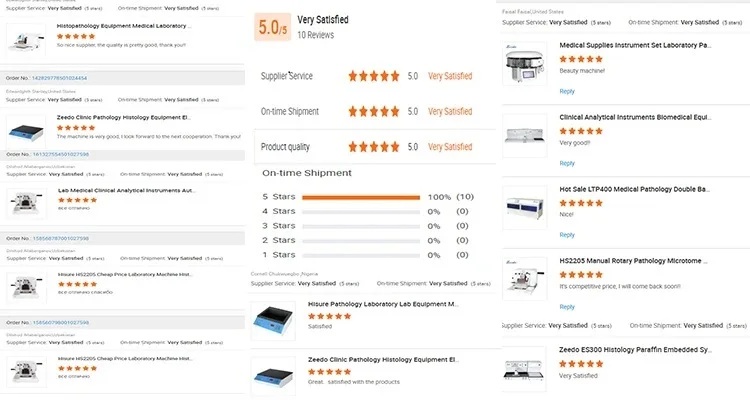Open the Hot Sale LTP400 product image
The height and width of the screenshot is (400, 750).
point(527,208)
